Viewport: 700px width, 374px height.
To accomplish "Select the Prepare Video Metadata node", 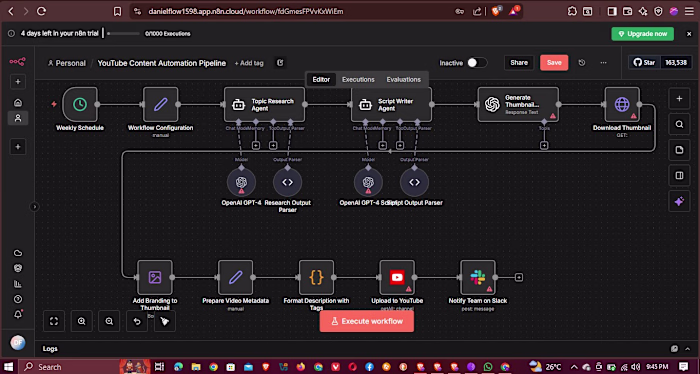I will 236,277.
